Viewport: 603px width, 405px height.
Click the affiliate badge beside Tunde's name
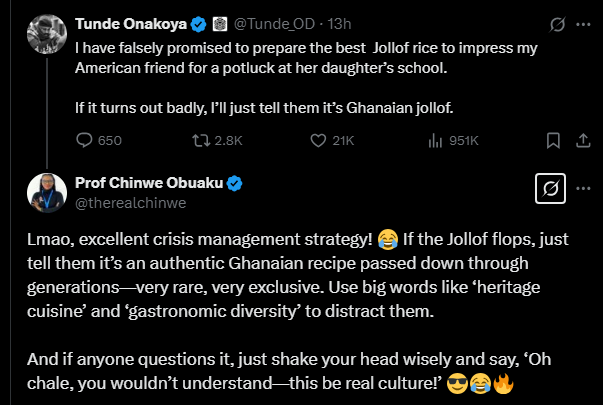pos(218,22)
